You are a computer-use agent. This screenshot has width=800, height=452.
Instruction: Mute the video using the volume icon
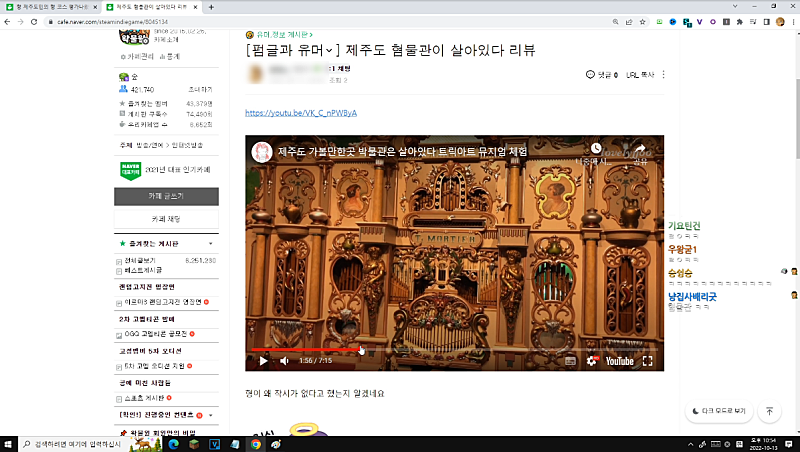click(x=285, y=360)
